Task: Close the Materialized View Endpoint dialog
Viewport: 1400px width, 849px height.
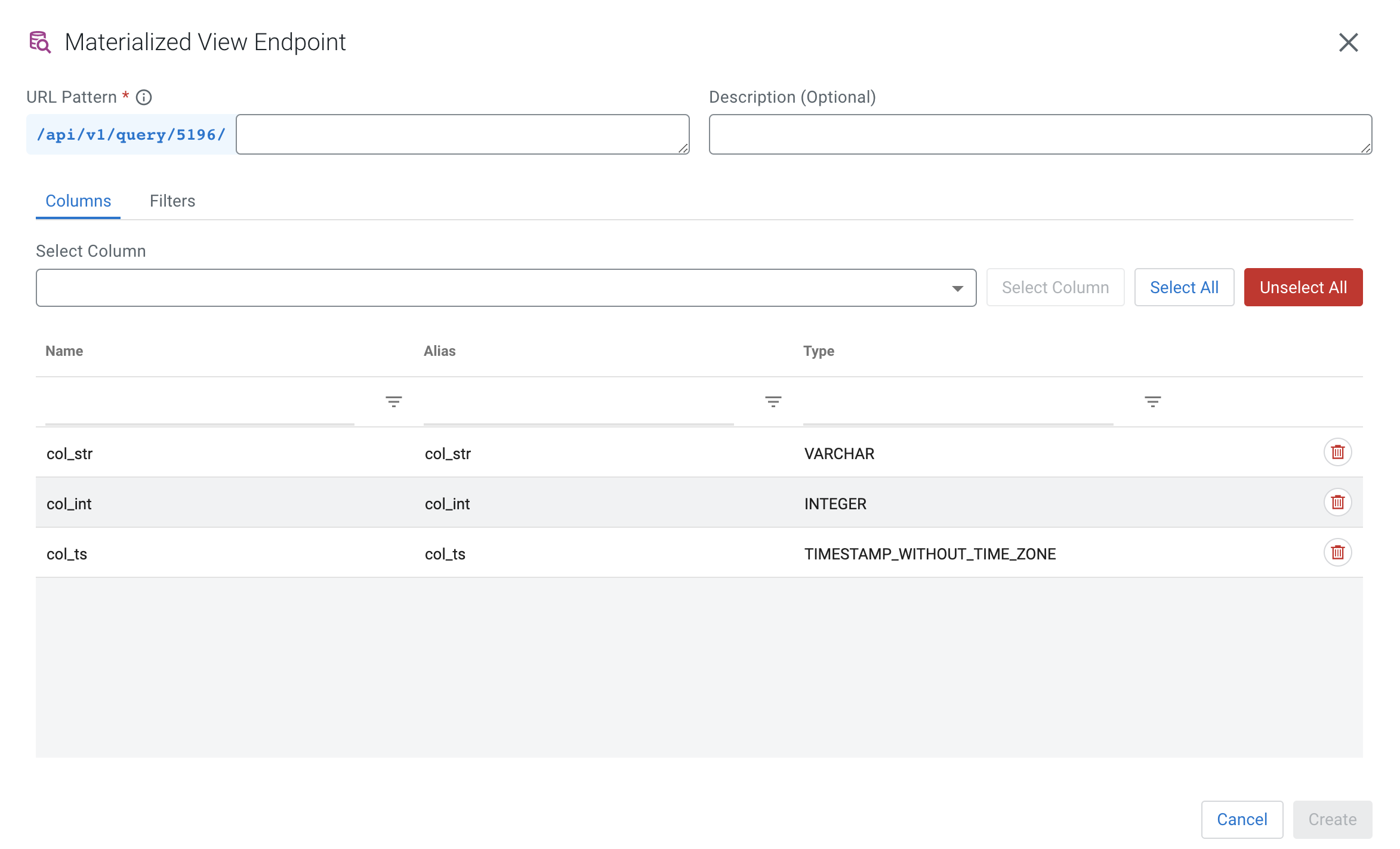Action: [x=1348, y=43]
